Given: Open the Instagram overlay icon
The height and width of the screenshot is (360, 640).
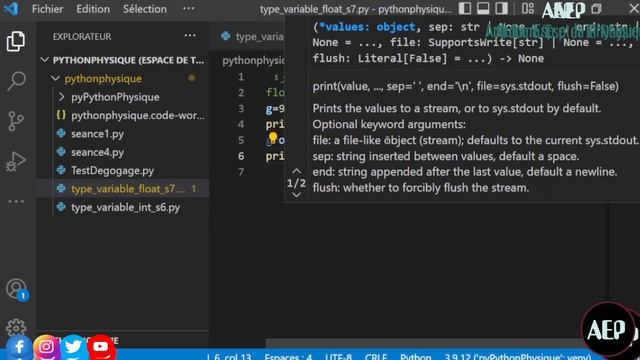Looking at the screenshot, I should (x=46, y=347).
